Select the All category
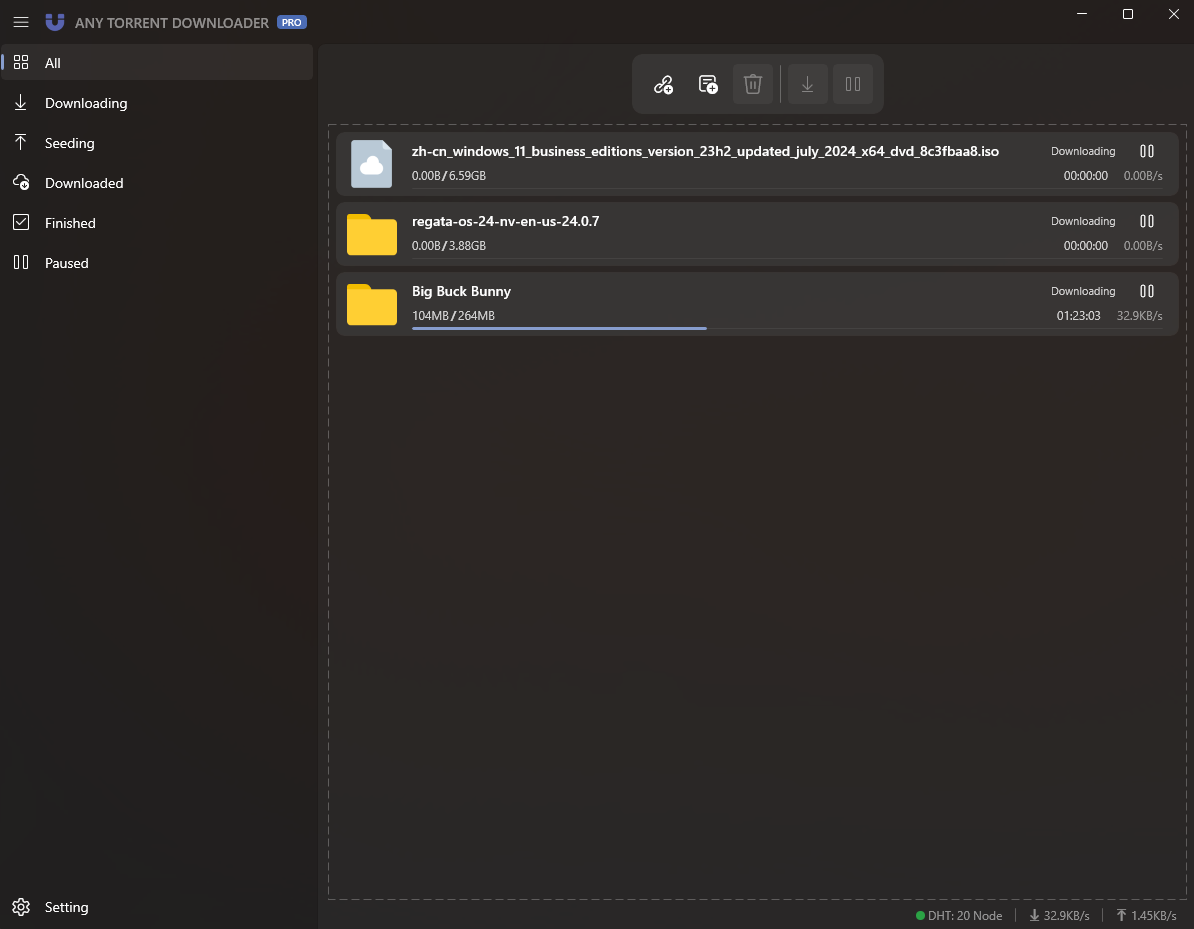The width and height of the screenshot is (1194, 929). pyautogui.click(x=157, y=62)
